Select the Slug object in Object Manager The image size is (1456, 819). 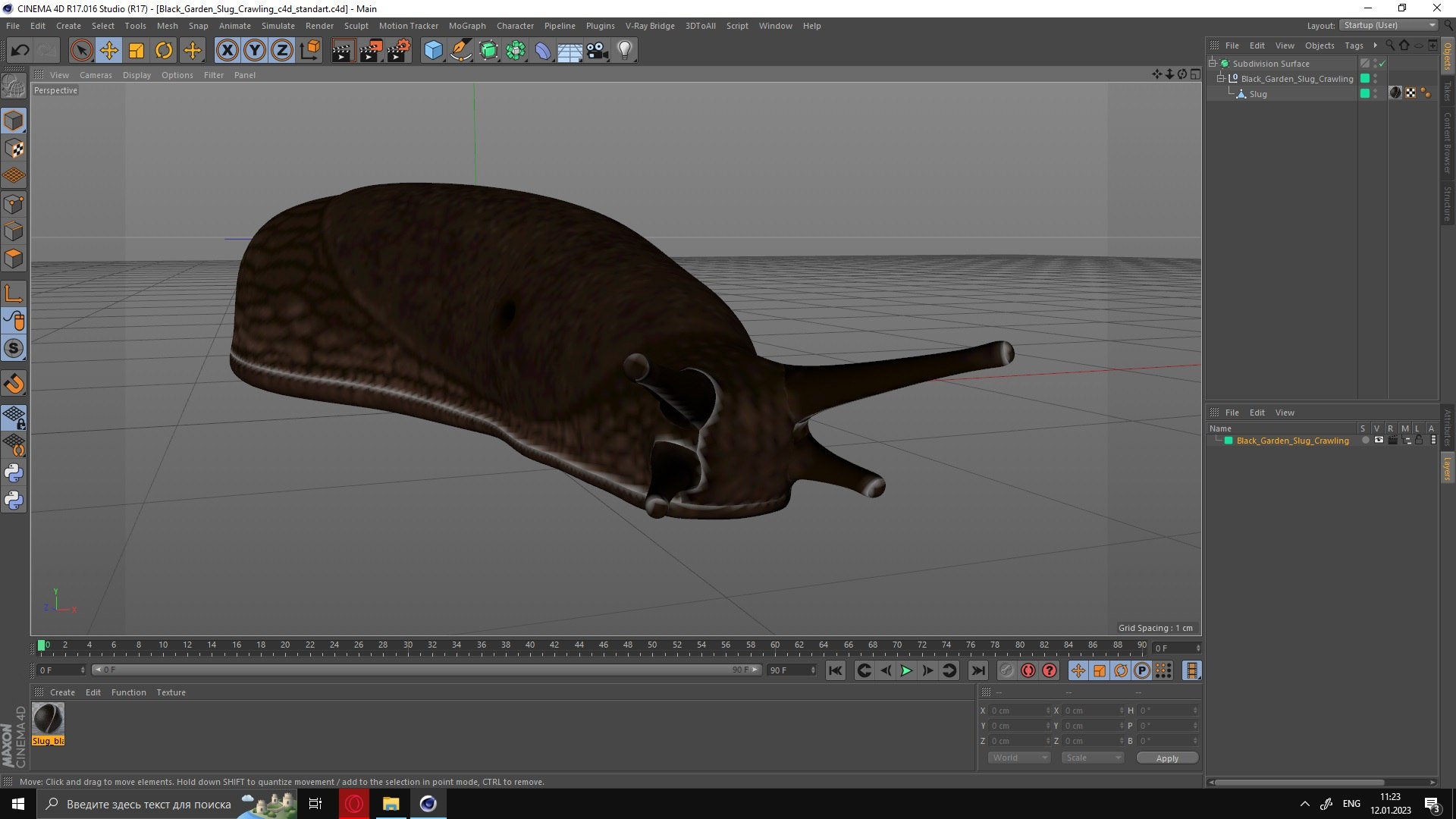tap(1258, 94)
